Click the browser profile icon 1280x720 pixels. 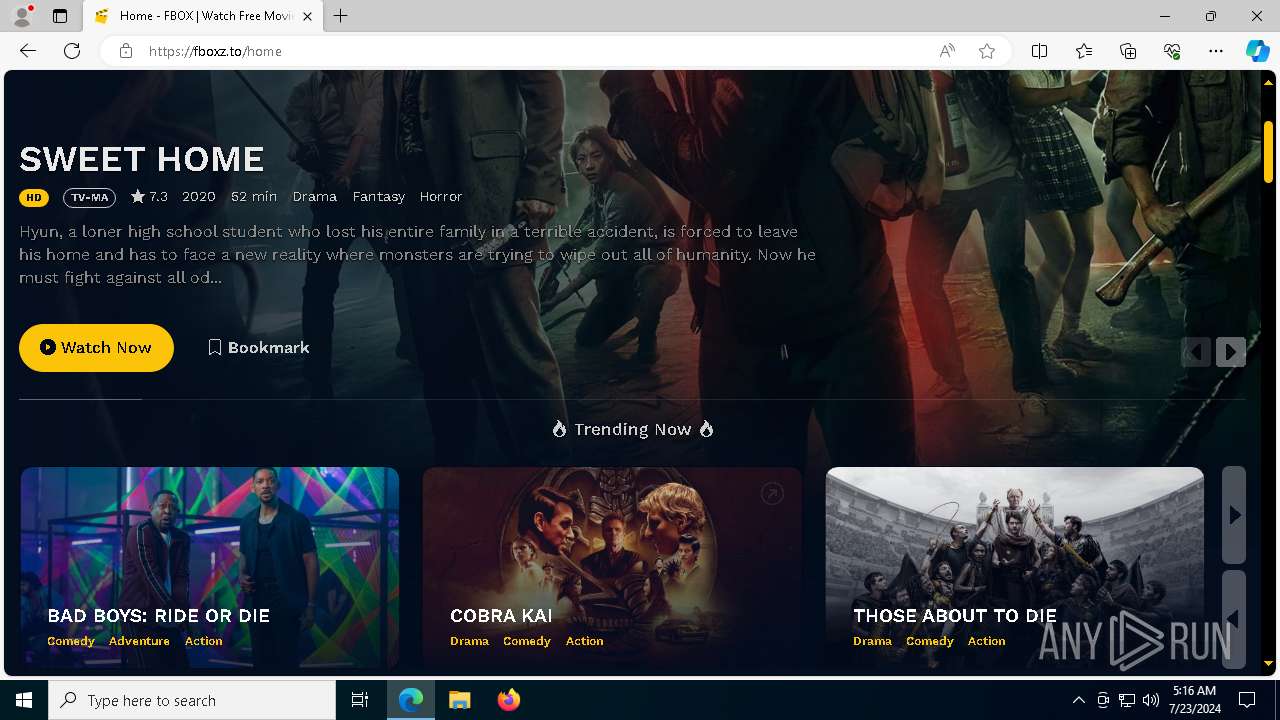point(22,16)
